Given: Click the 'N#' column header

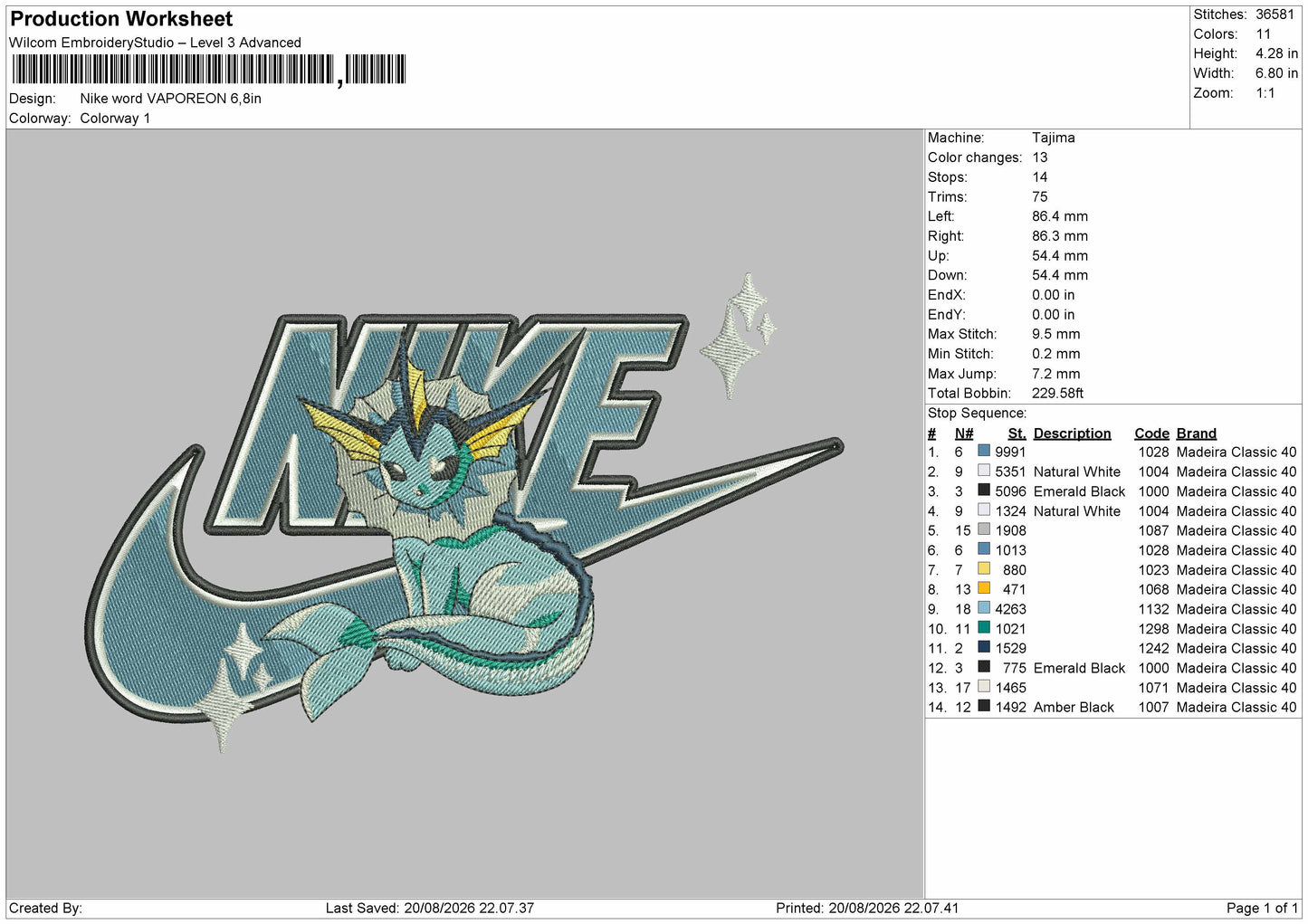Looking at the screenshot, I should click(x=964, y=433).
